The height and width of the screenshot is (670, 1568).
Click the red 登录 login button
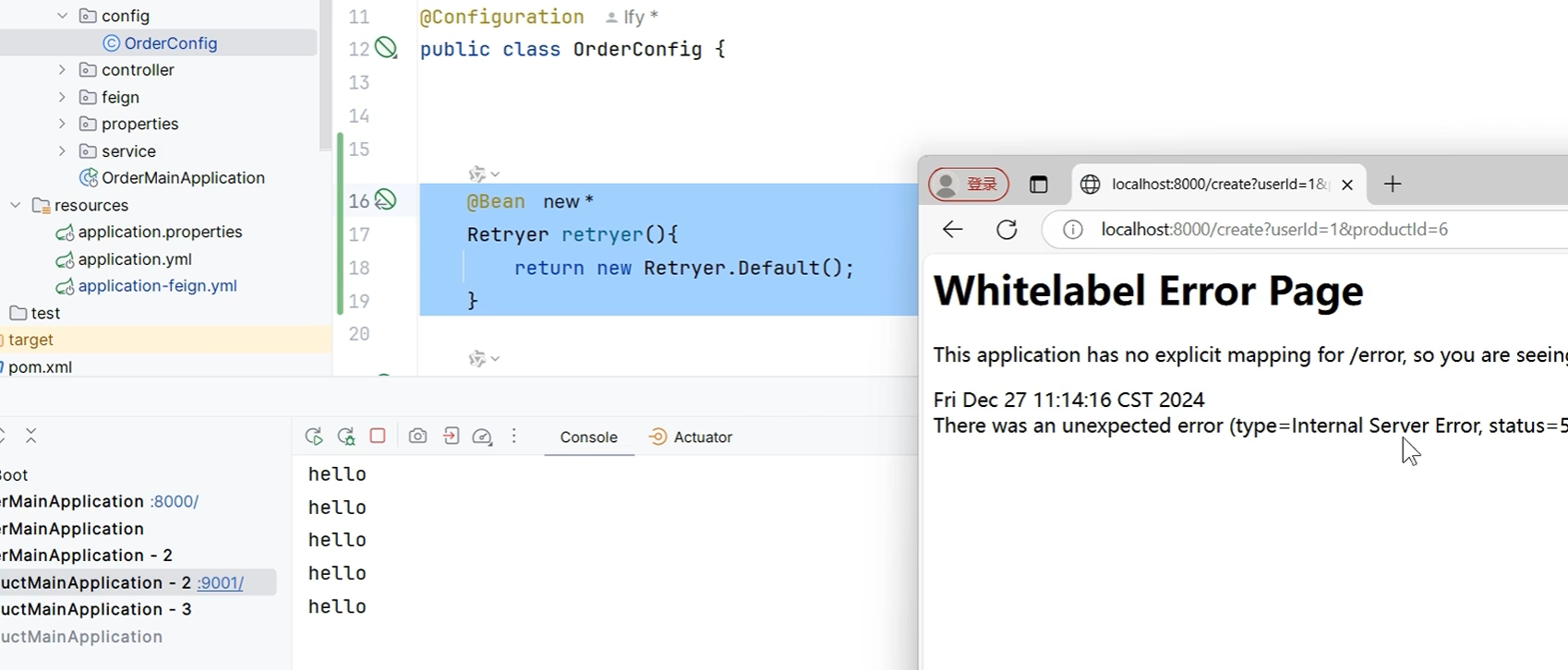tap(969, 185)
